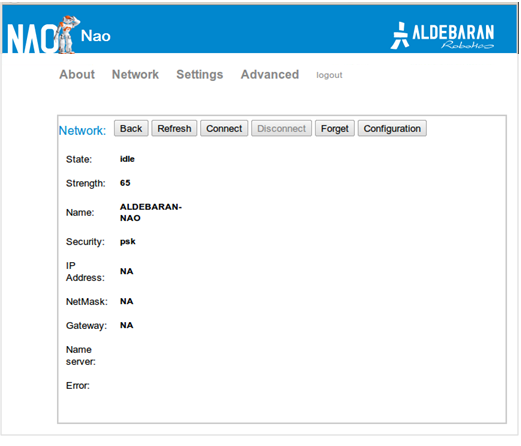This screenshot has width=521, height=446.
Task: Open the Advanced tab
Action: coord(270,75)
